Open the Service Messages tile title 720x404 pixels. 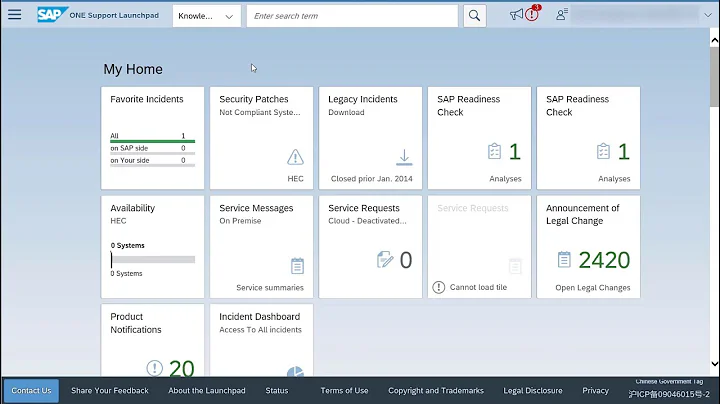[256, 208]
